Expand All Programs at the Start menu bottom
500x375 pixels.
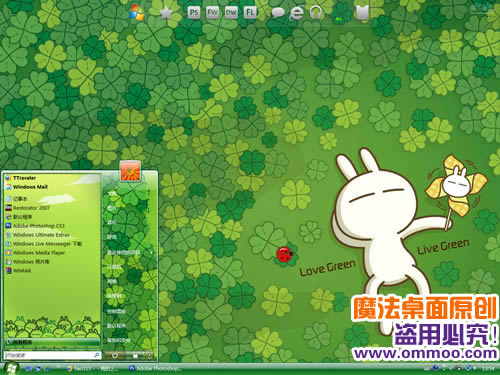(53, 342)
